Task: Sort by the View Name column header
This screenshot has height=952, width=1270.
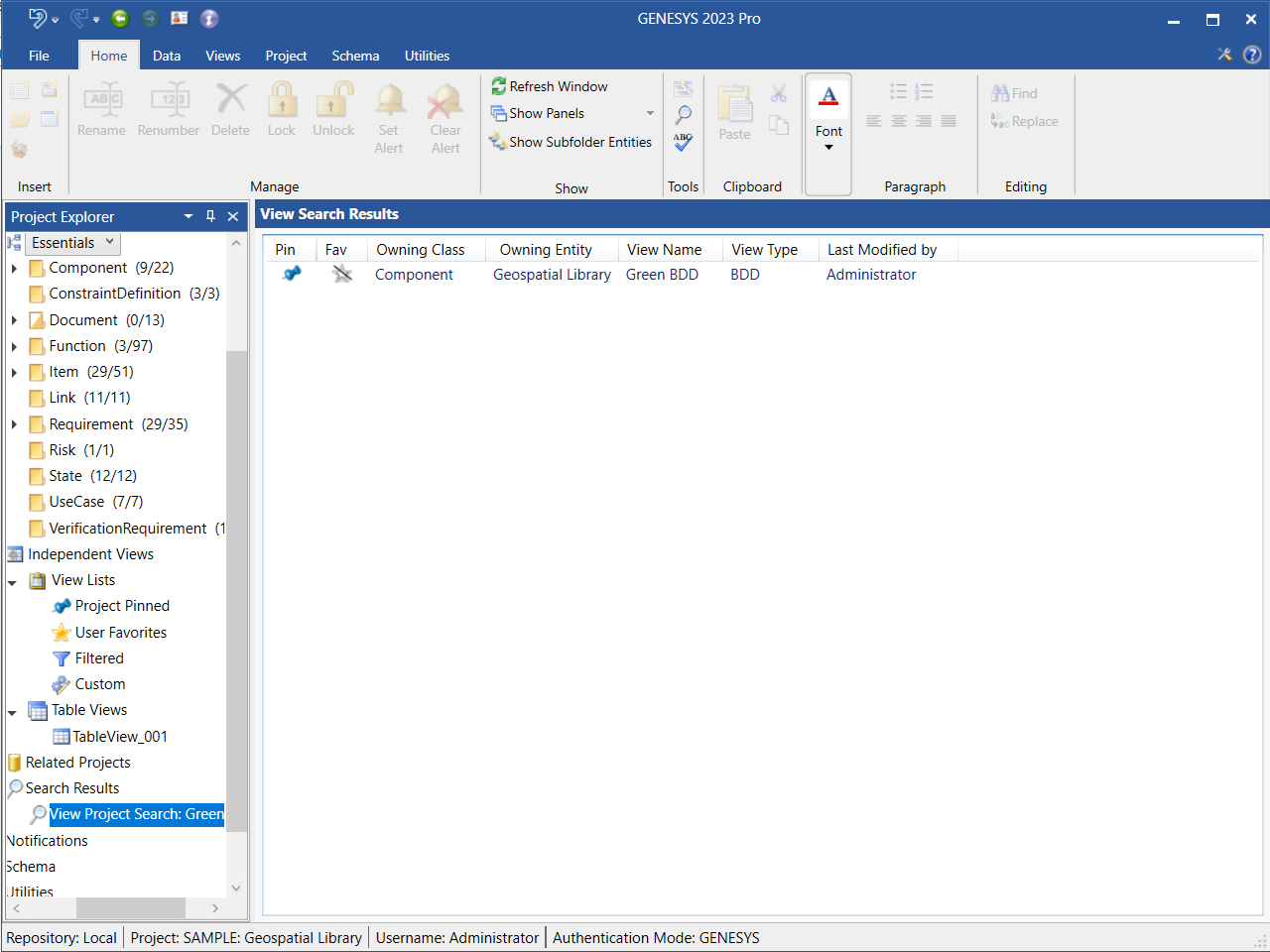Action: [664, 250]
